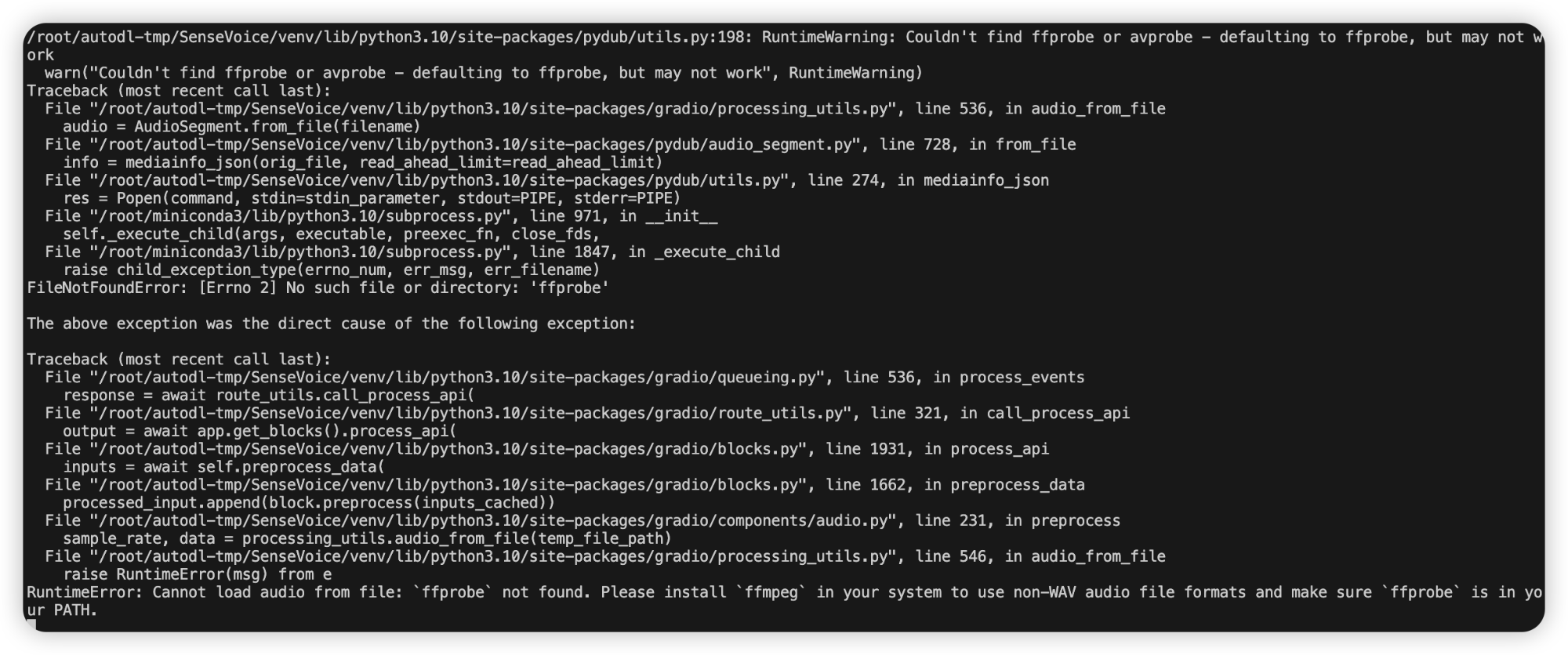This screenshot has height=655, width=1568.
Task: Click the "sample_rate, data =" code line
Action: [367, 539]
